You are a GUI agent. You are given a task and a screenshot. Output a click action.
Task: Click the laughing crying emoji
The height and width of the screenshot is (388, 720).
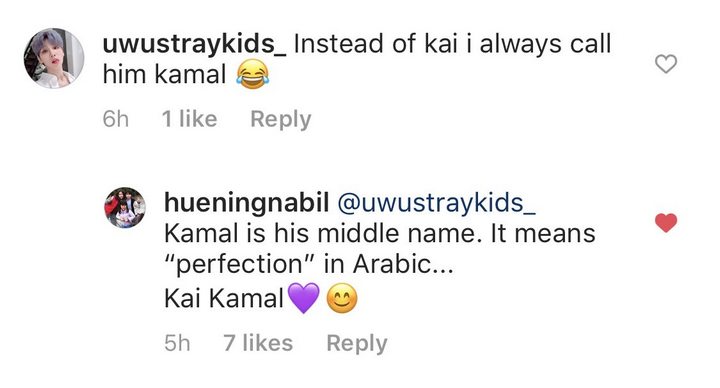coord(252,76)
